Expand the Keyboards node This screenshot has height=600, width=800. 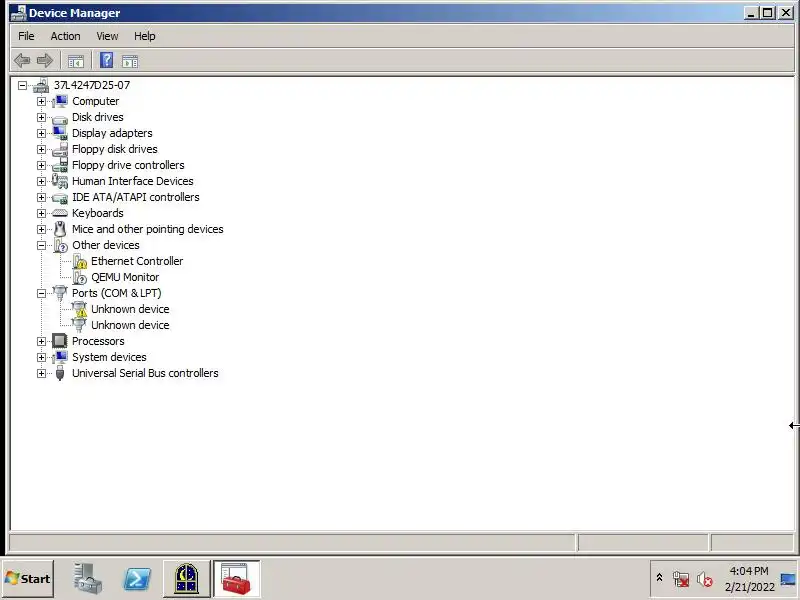[41, 213]
